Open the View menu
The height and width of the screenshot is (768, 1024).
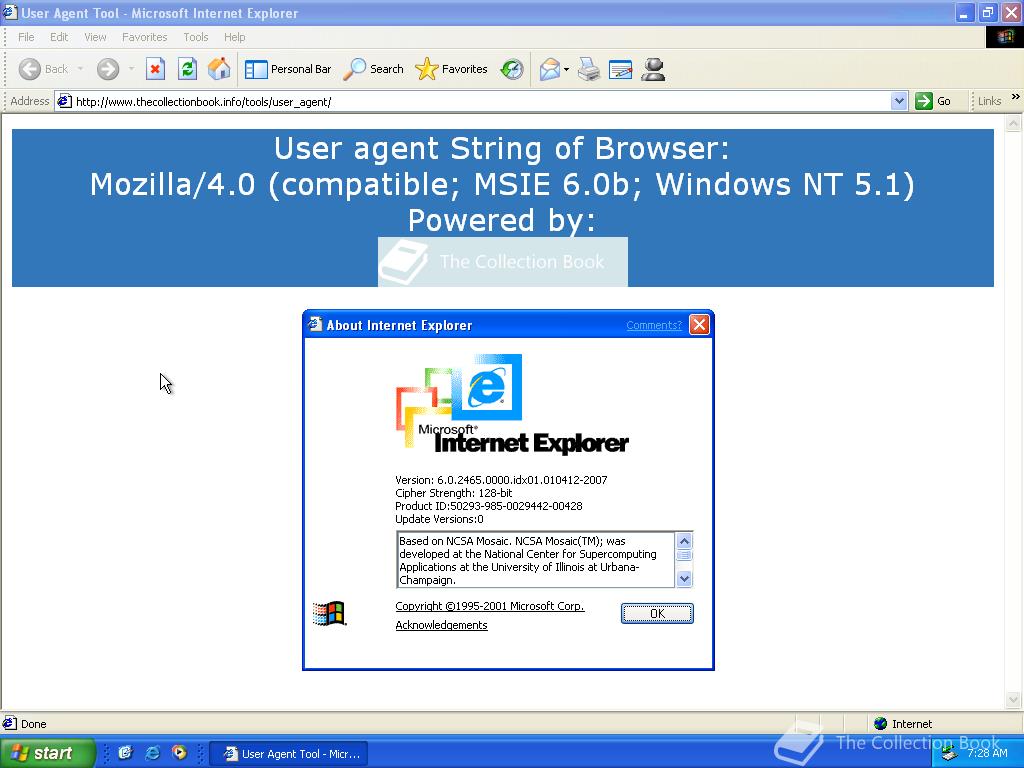point(95,37)
